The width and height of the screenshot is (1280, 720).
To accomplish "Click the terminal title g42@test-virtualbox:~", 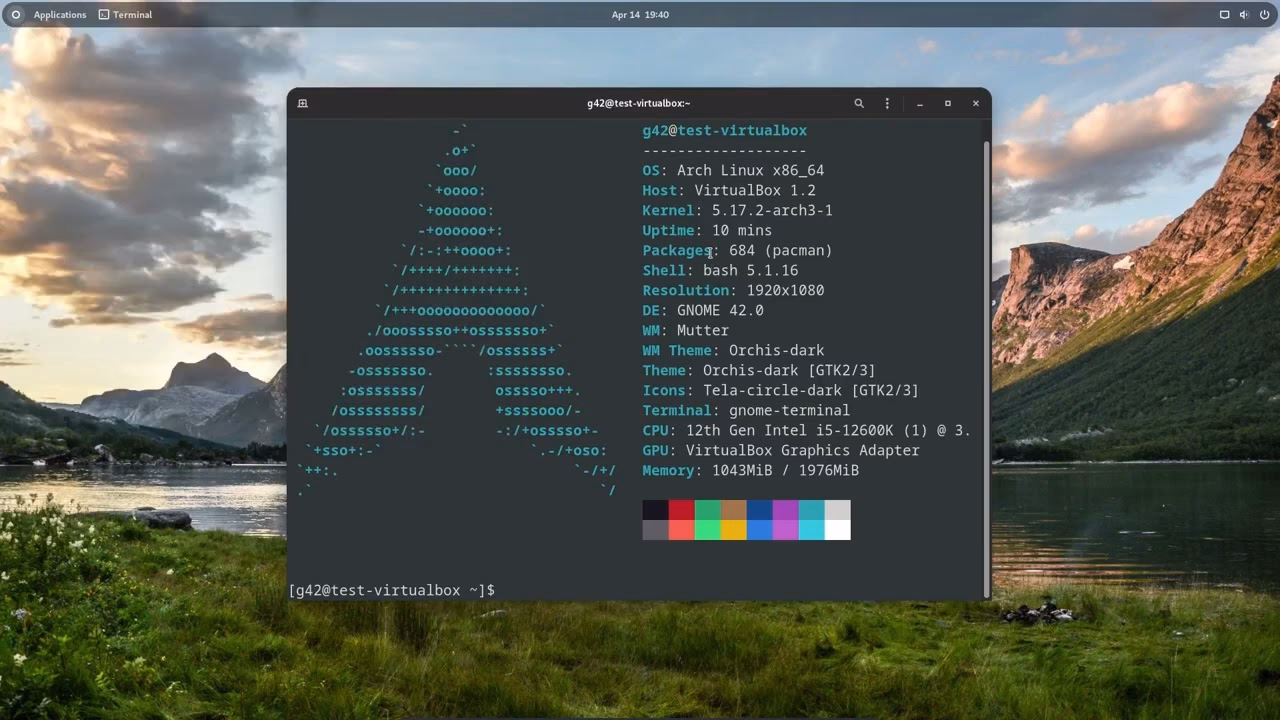I will point(638,103).
